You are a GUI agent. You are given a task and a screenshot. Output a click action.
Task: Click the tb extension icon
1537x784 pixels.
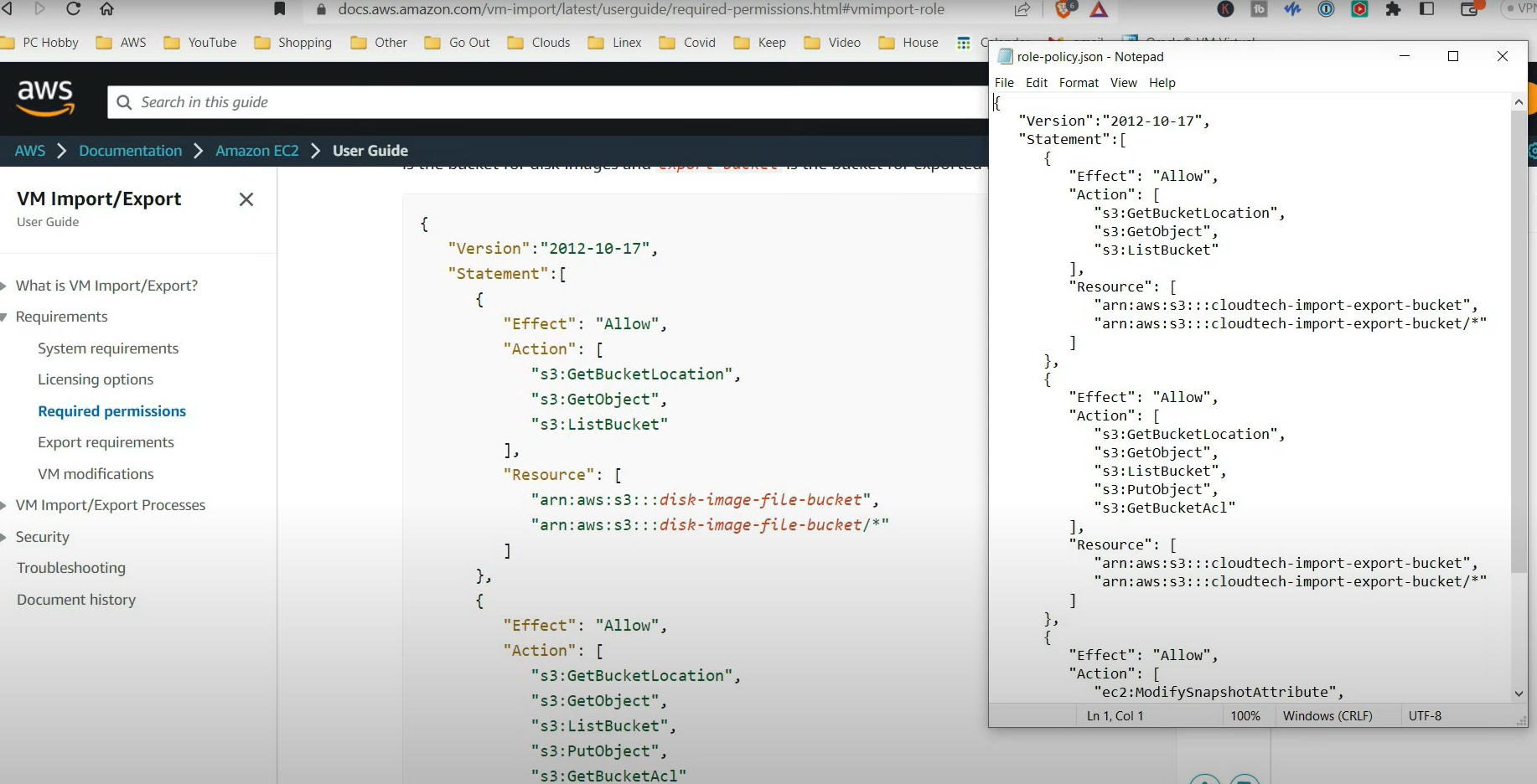[x=1259, y=9]
